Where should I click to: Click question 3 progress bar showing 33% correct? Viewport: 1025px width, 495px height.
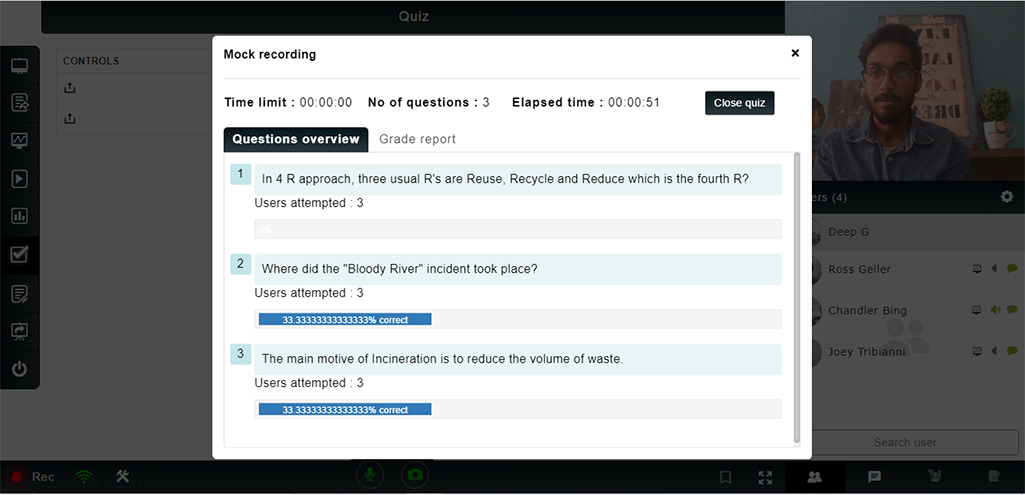coord(345,409)
